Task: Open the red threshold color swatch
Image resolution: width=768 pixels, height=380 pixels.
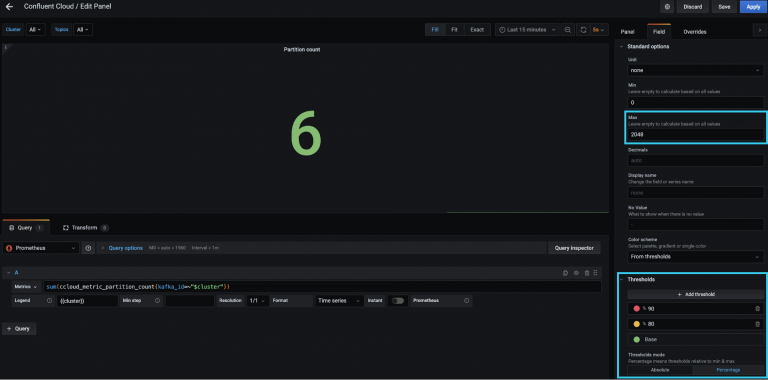Action: point(637,309)
